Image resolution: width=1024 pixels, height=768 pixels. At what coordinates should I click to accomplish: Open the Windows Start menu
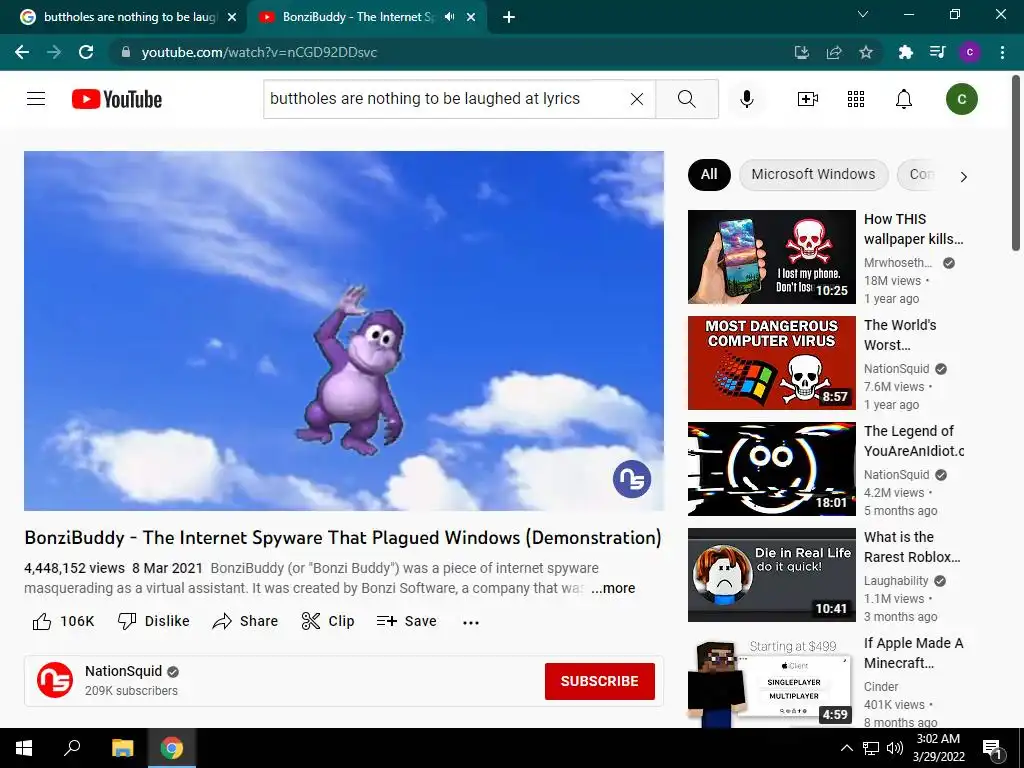coord(24,748)
